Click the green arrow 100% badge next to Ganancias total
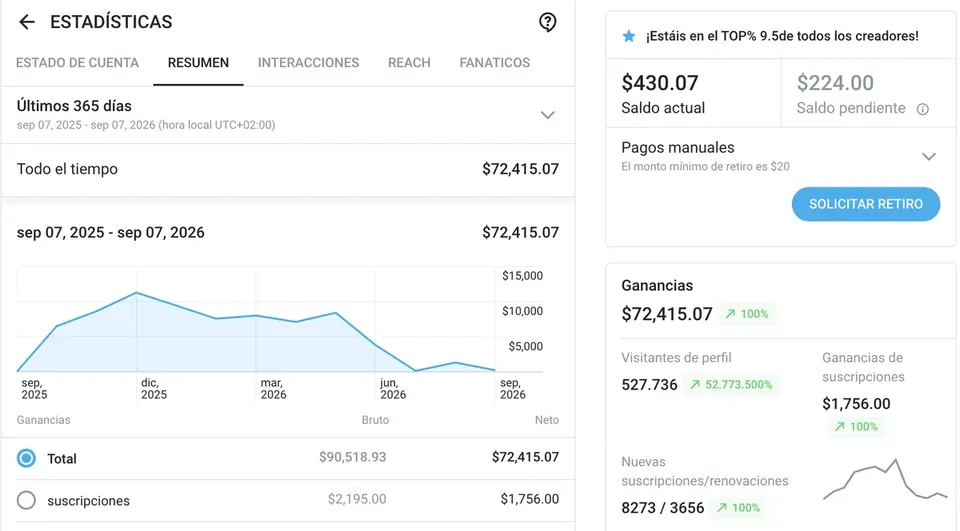This screenshot has width=960, height=531. [747, 314]
